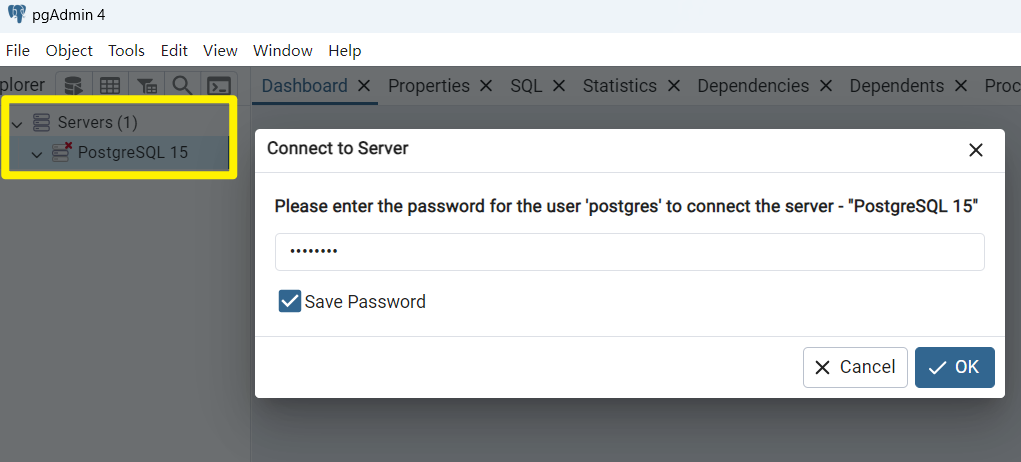Switch to the Statistics tab
The image size is (1021, 462).
pyautogui.click(x=619, y=86)
